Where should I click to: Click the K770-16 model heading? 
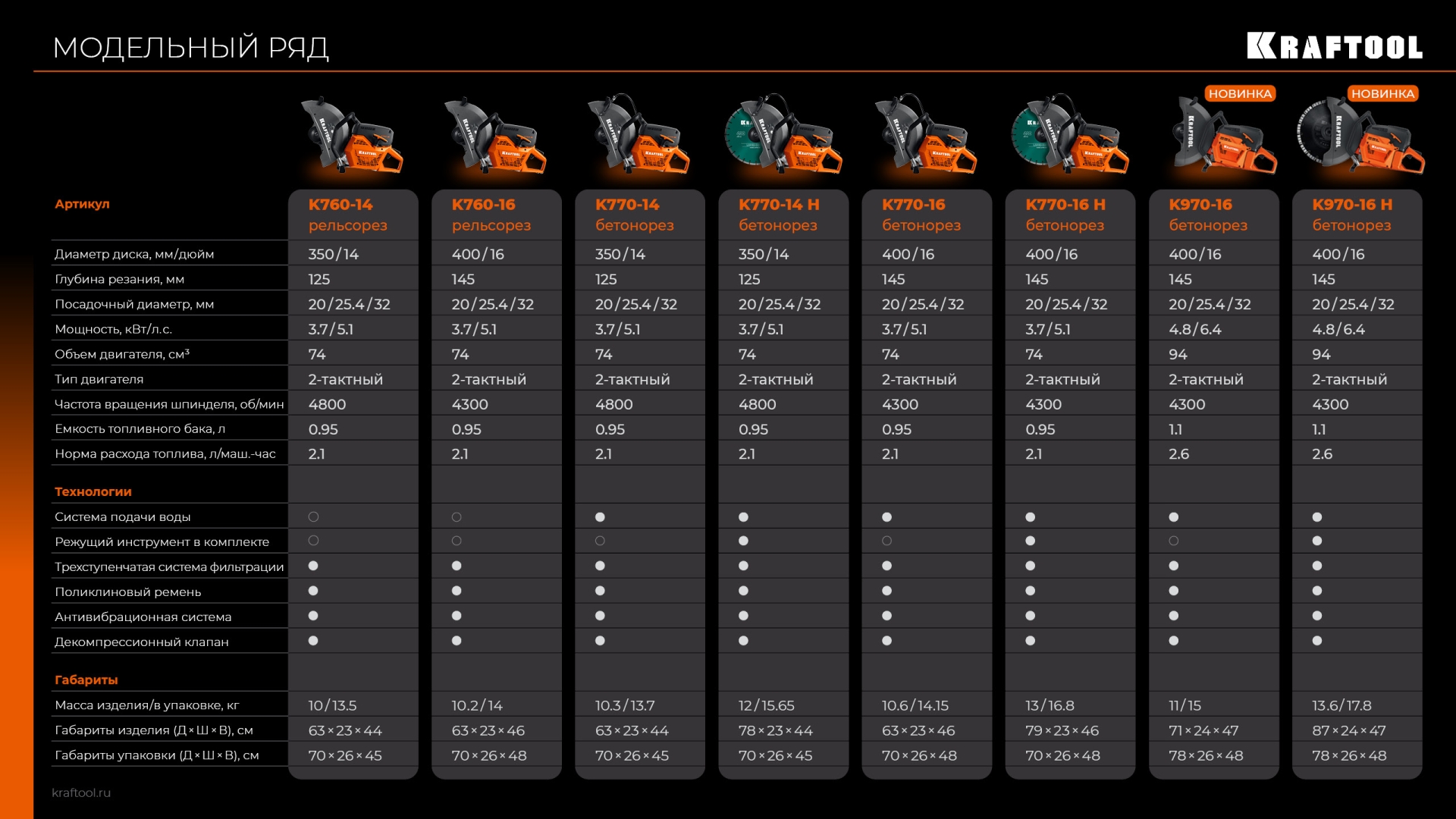tap(913, 205)
